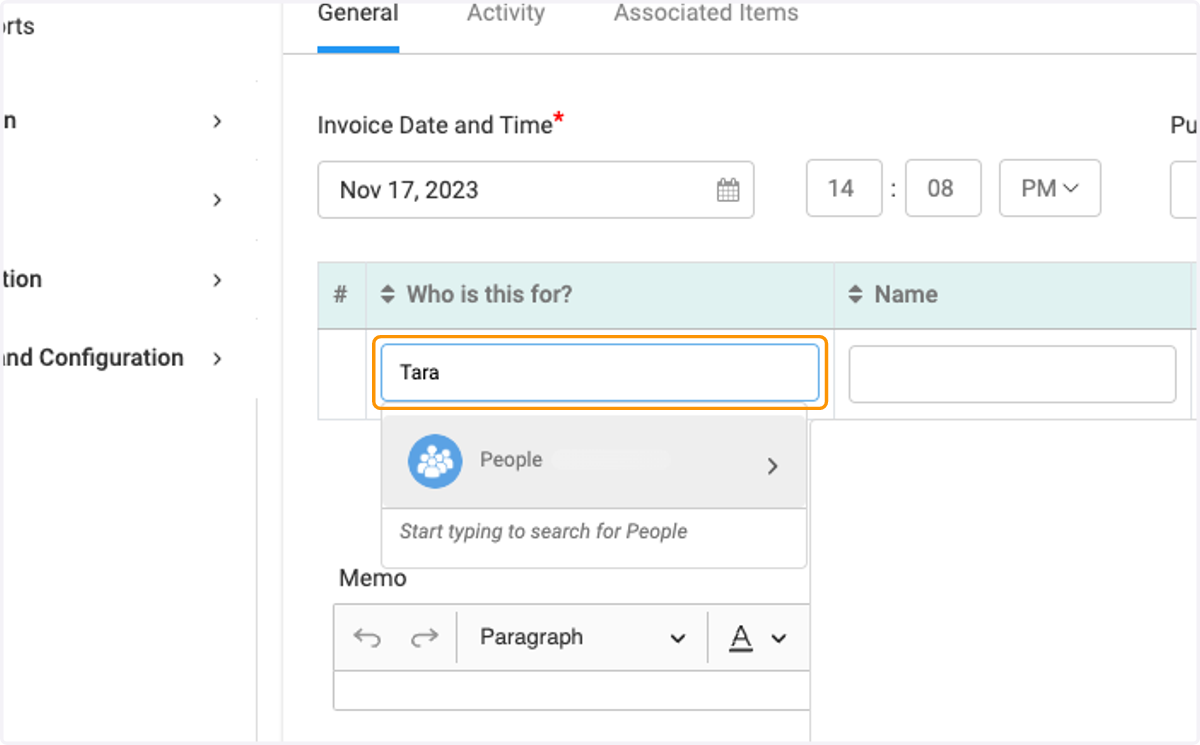Open the Paragraph style dropdown
Screen dimensions: 1200x745
coord(582,637)
